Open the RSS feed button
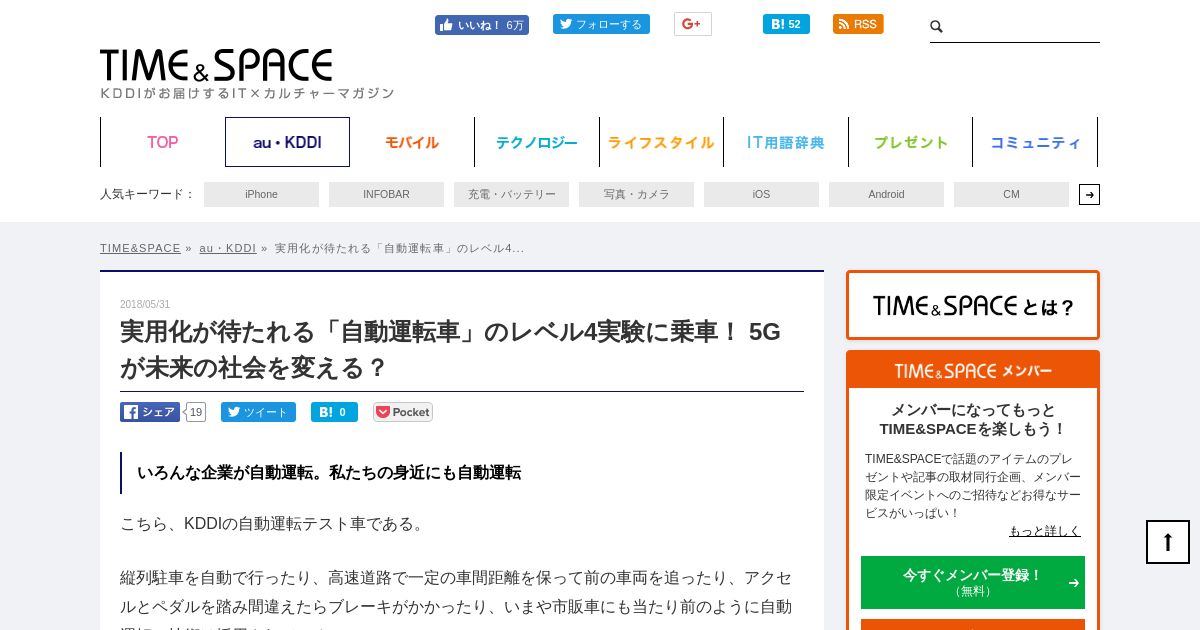 (858, 24)
